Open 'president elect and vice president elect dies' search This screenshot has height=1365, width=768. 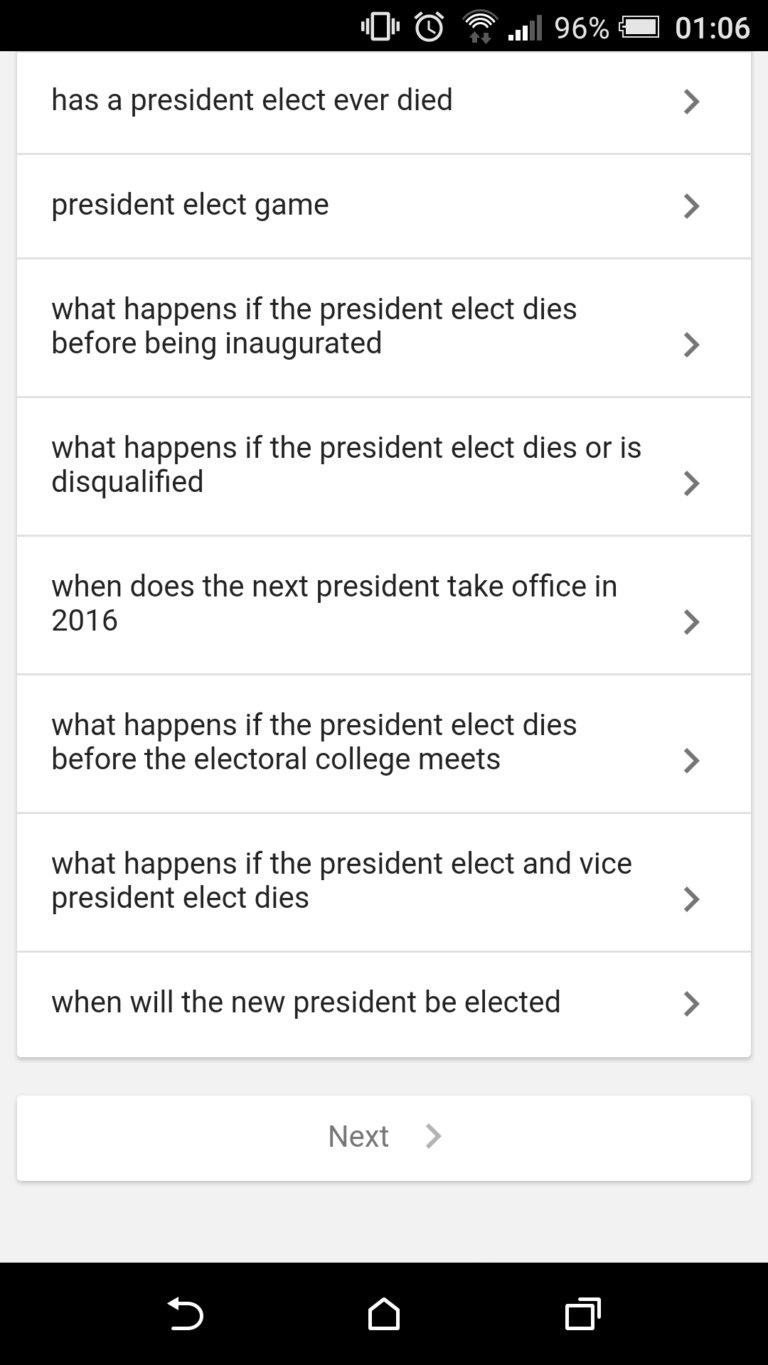click(341, 880)
